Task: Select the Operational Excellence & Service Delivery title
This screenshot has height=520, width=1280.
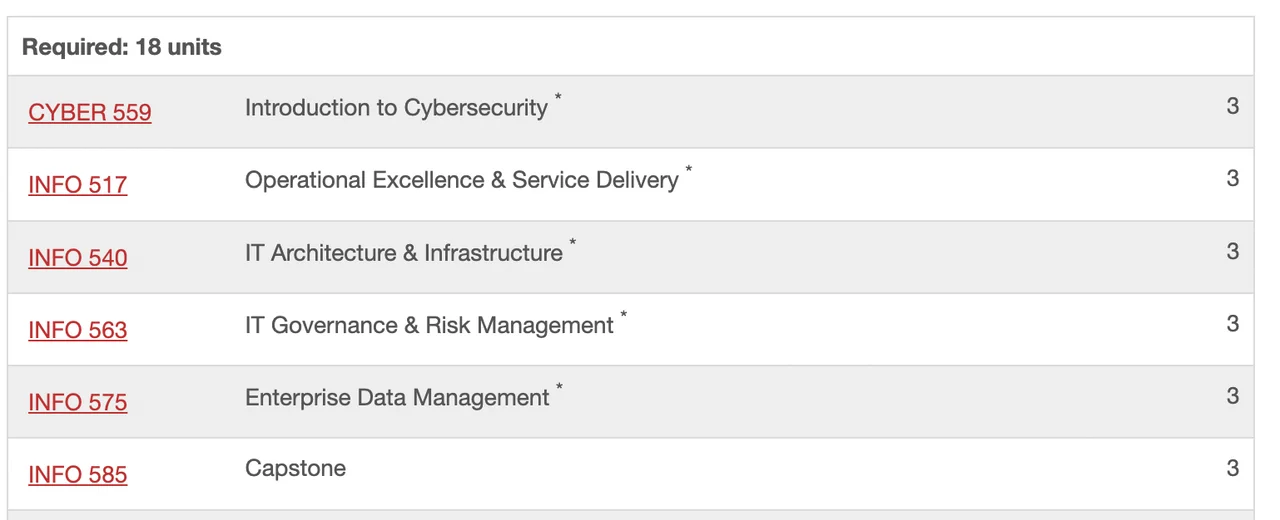Action: [x=461, y=180]
